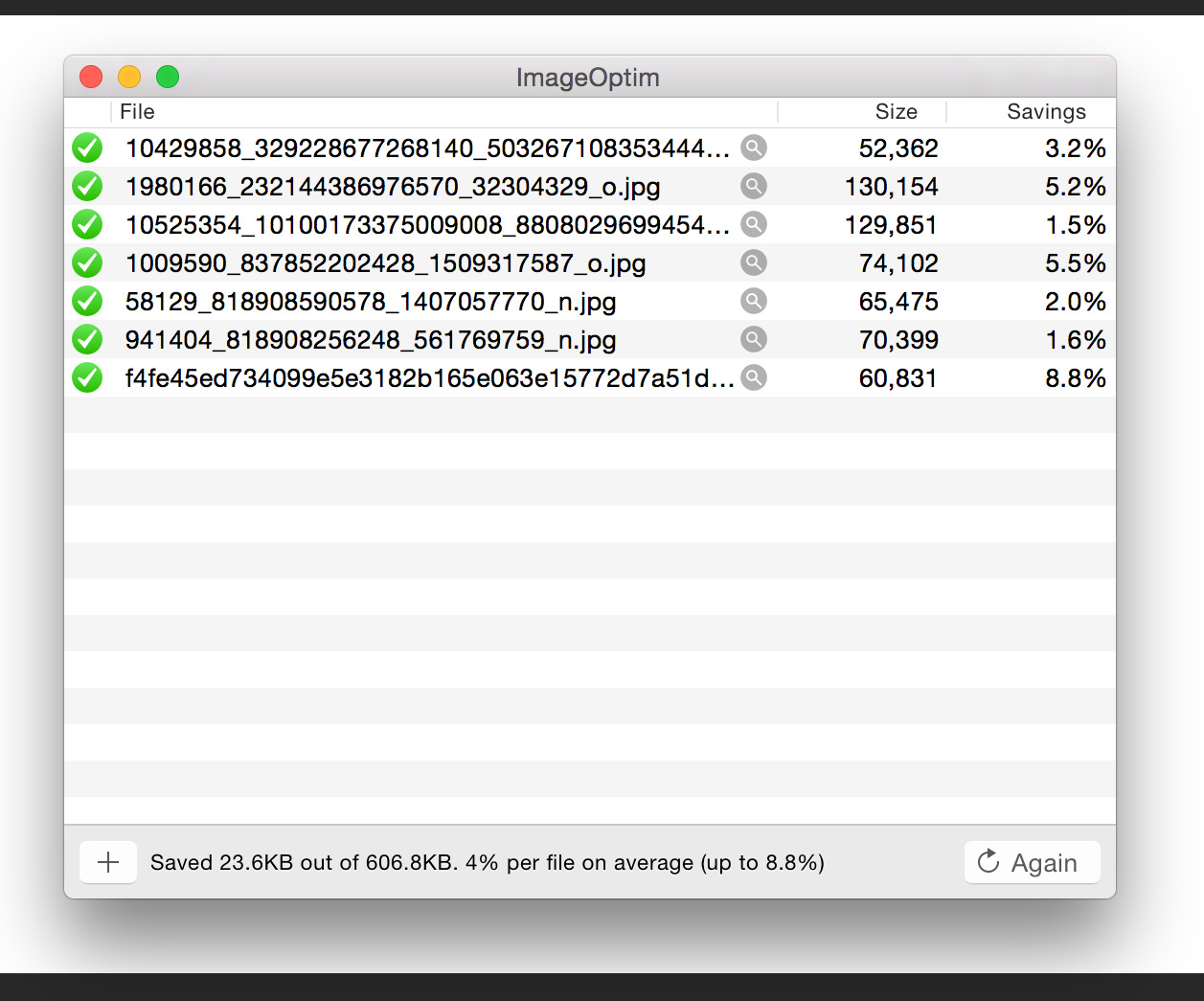Click savings value 1.6%
Image resolution: width=1204 pixels, height=1001 pixels.
1076,340
